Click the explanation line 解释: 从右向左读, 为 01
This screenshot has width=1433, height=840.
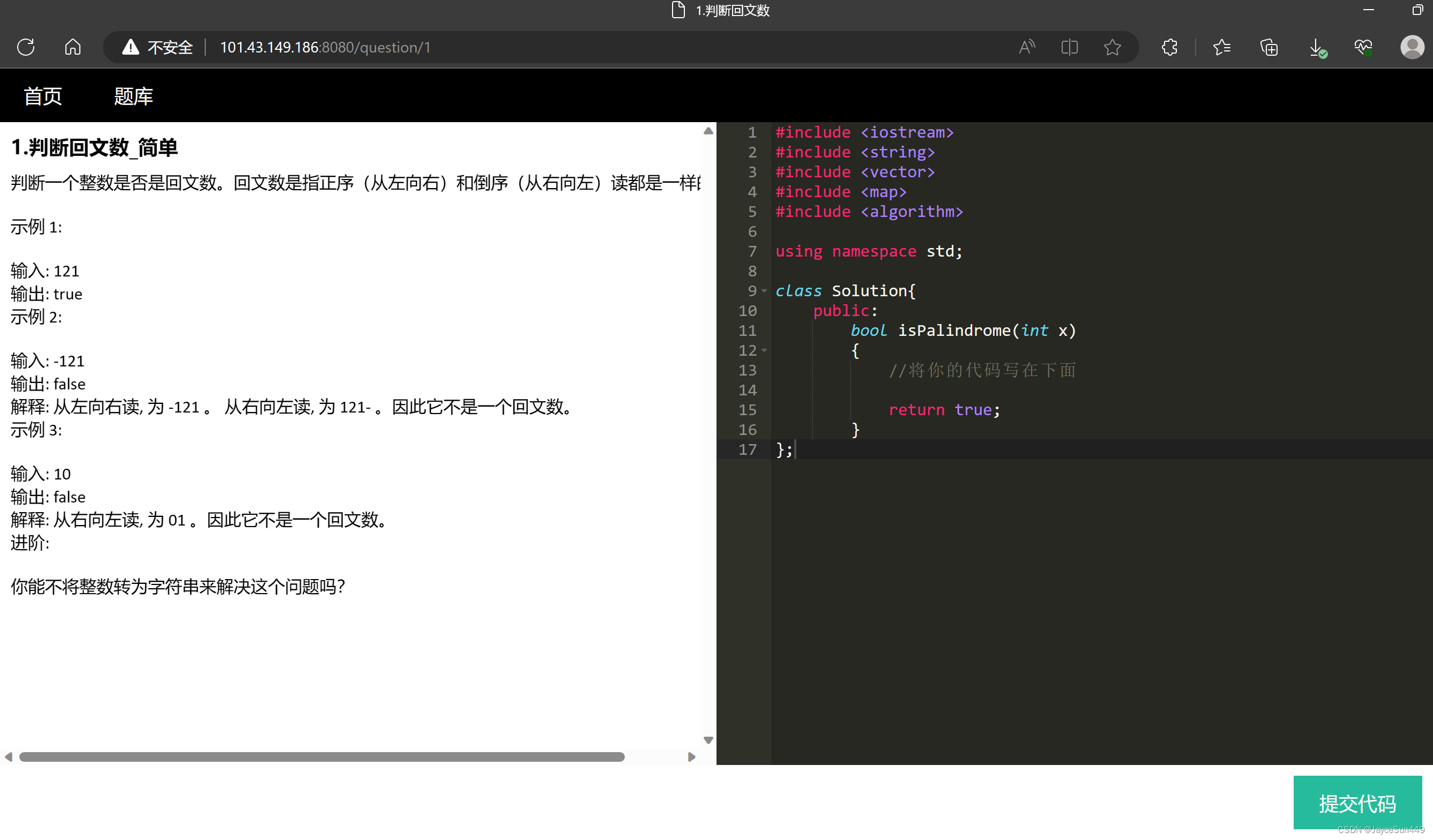point(198,520)
